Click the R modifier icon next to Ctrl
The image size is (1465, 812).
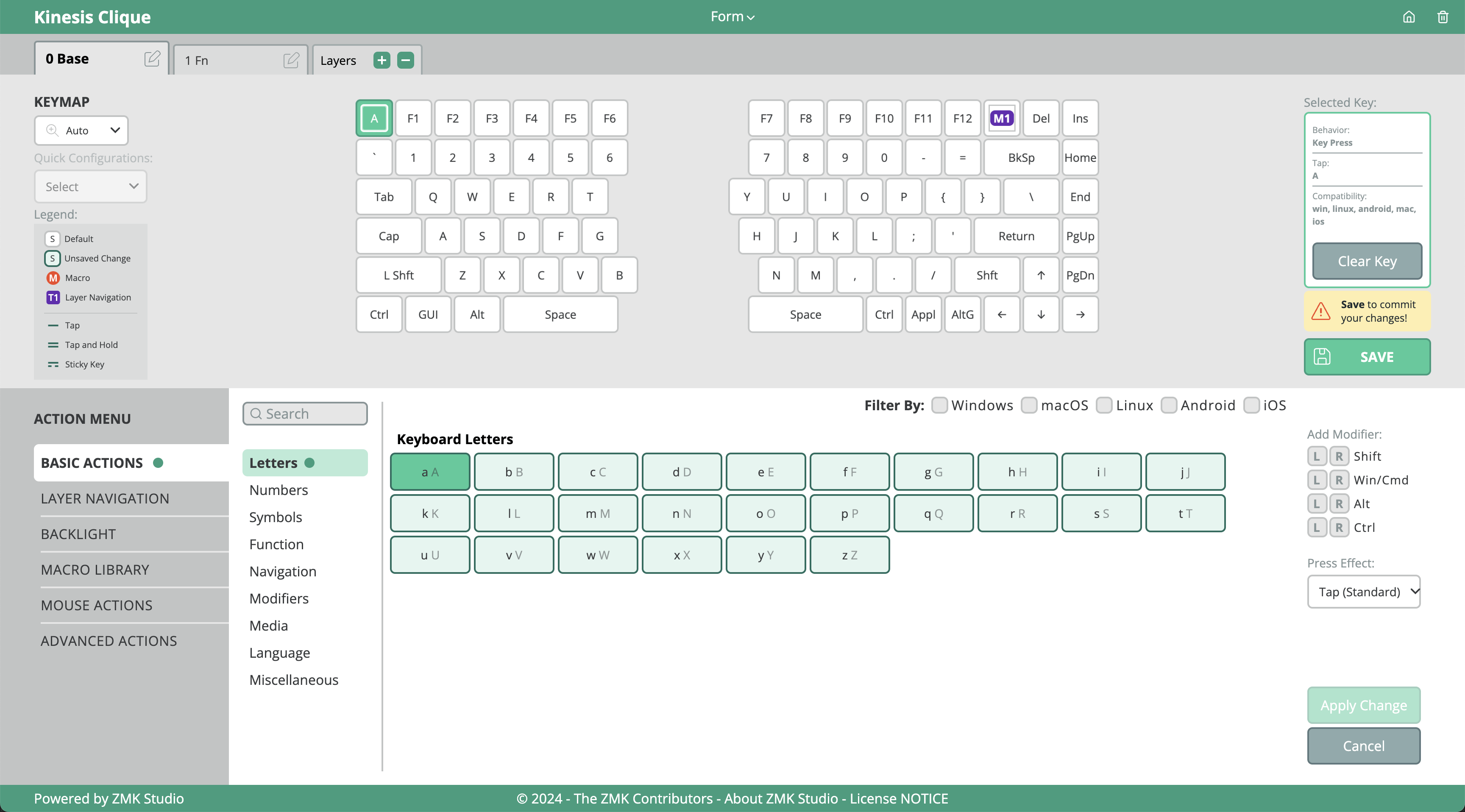coord(1340,527)
